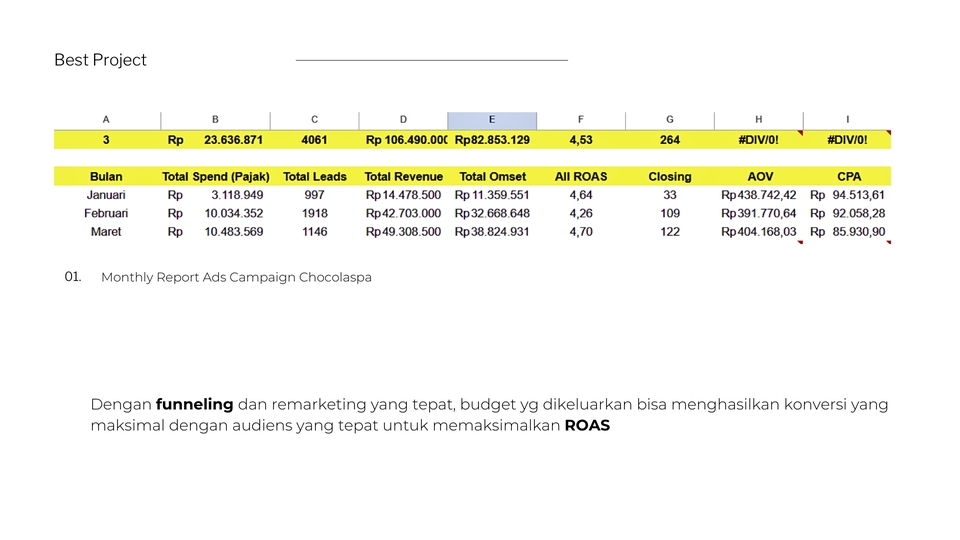960x540 pixels.
Task: Click the Total Revenue header
Action: (x=403, y=176)
